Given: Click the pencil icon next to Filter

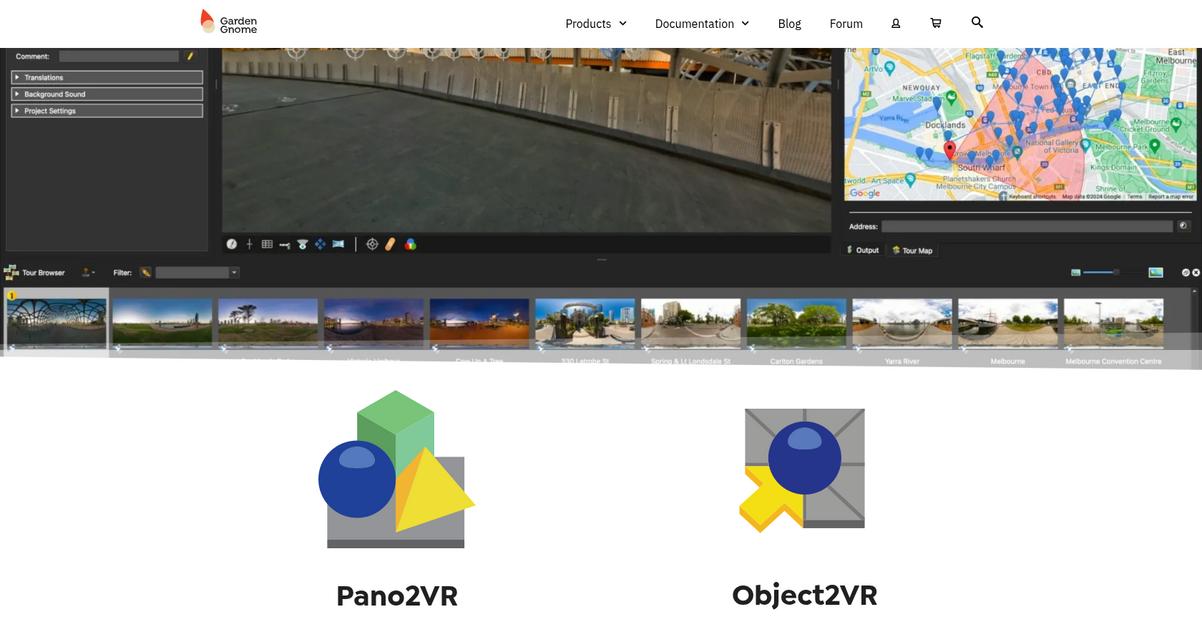Looking at the screenshot, I should pos(146,272).
